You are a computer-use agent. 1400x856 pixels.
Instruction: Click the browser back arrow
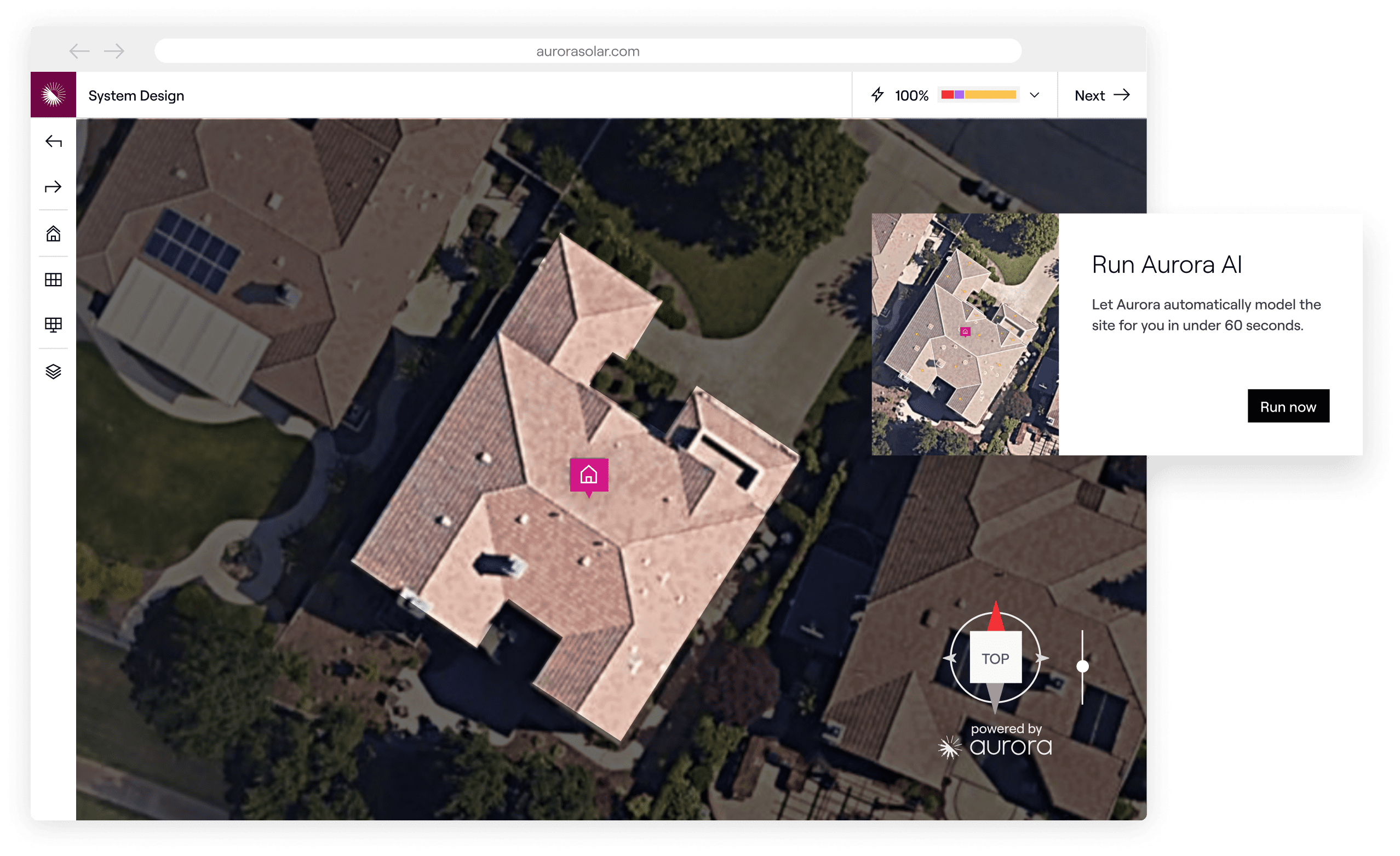pyautogui.click(x=79, y=51)
